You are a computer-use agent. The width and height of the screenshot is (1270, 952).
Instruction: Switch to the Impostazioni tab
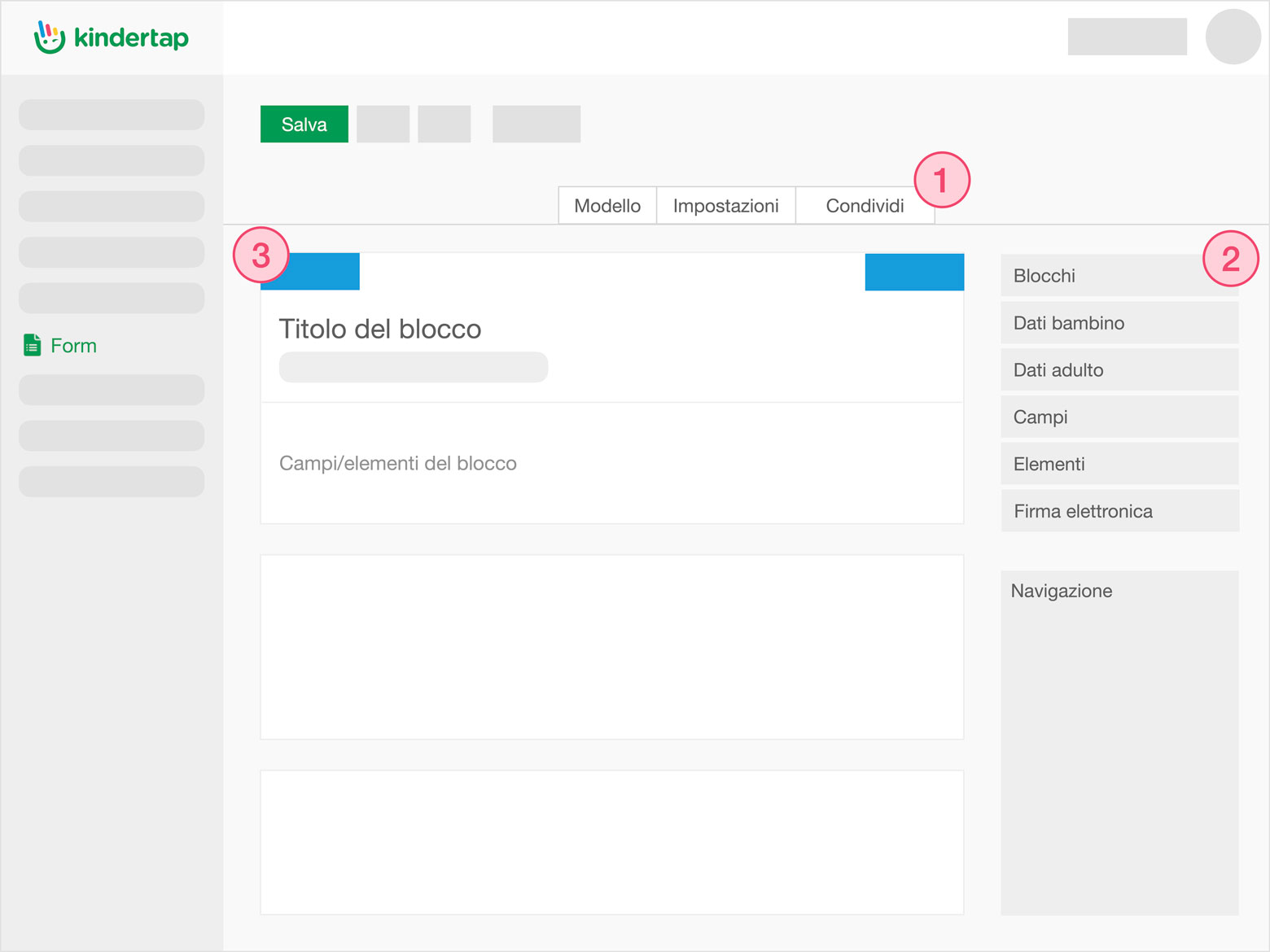(725, 206)
